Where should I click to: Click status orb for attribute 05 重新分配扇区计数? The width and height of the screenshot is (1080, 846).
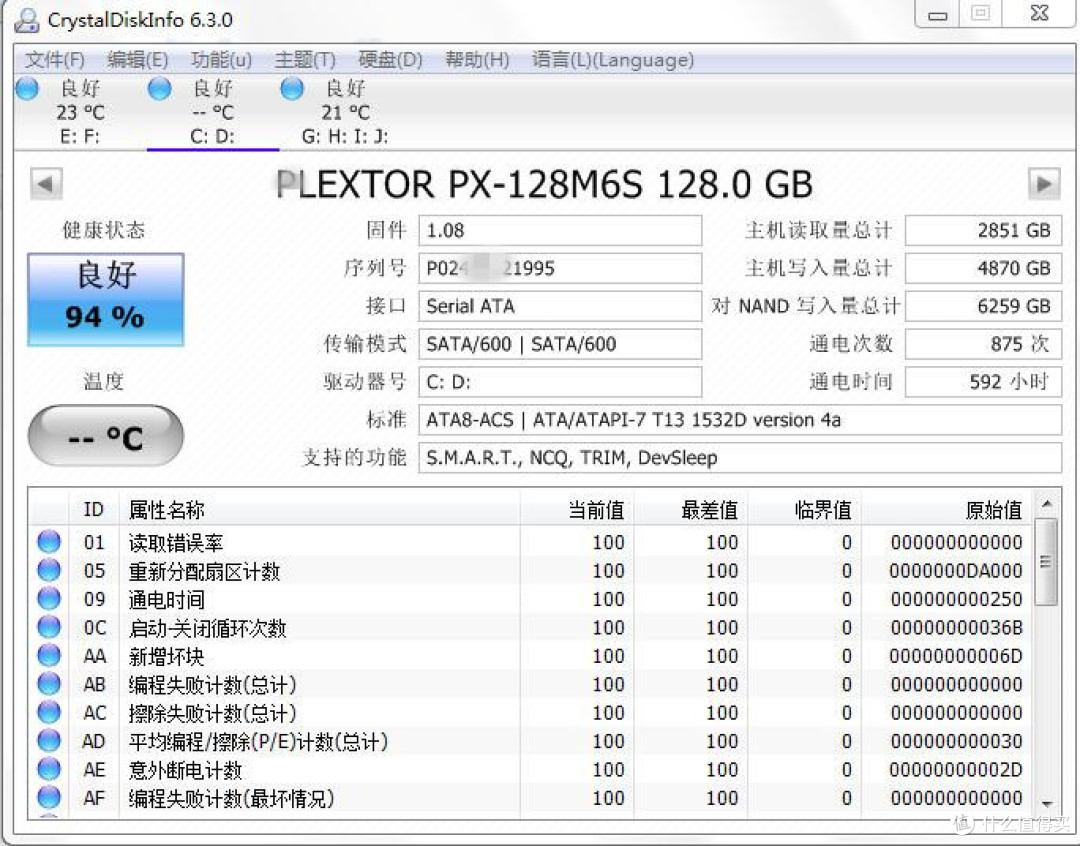coord(49,570)
